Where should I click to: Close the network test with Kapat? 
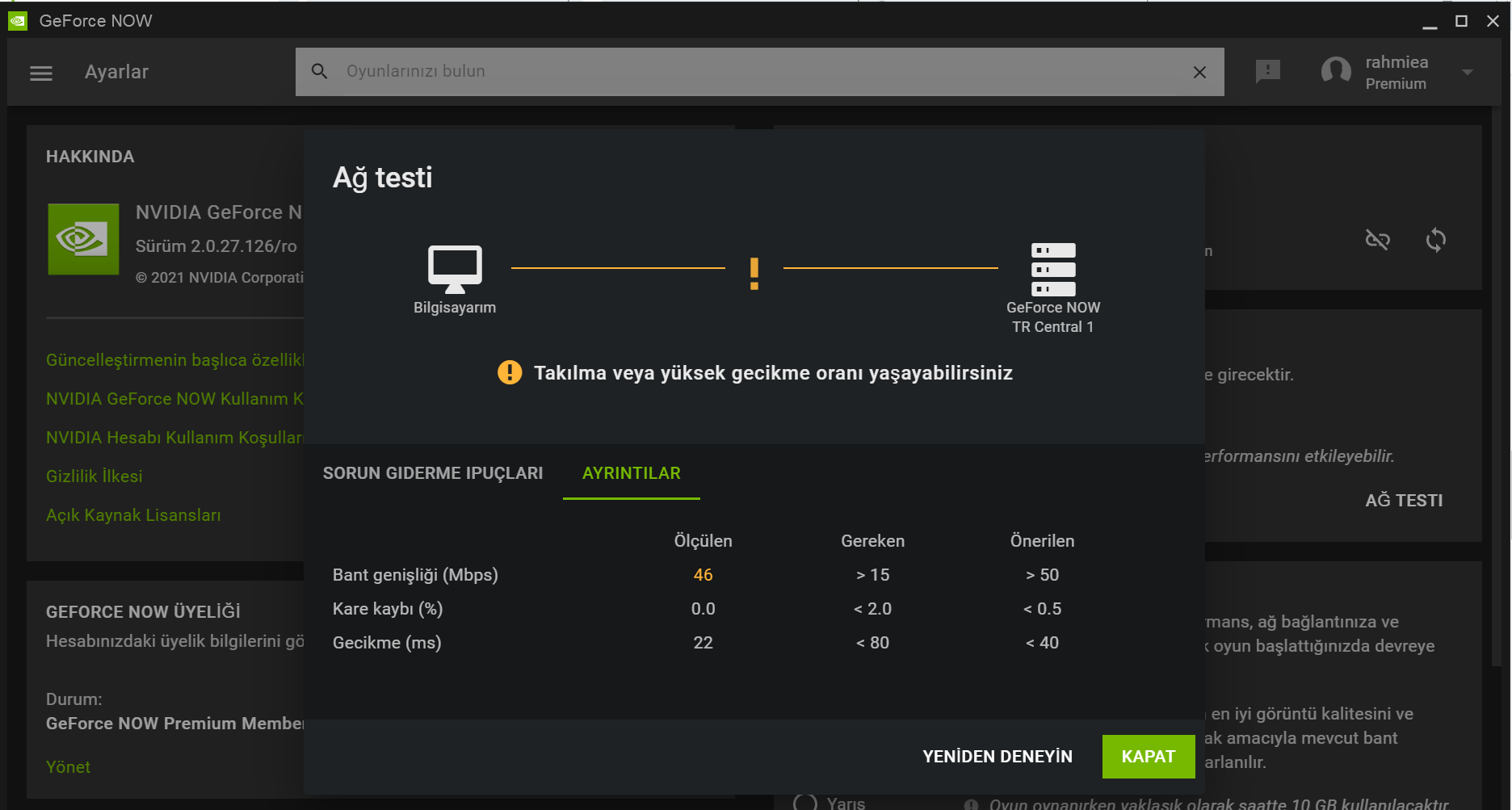(1149, 757)
